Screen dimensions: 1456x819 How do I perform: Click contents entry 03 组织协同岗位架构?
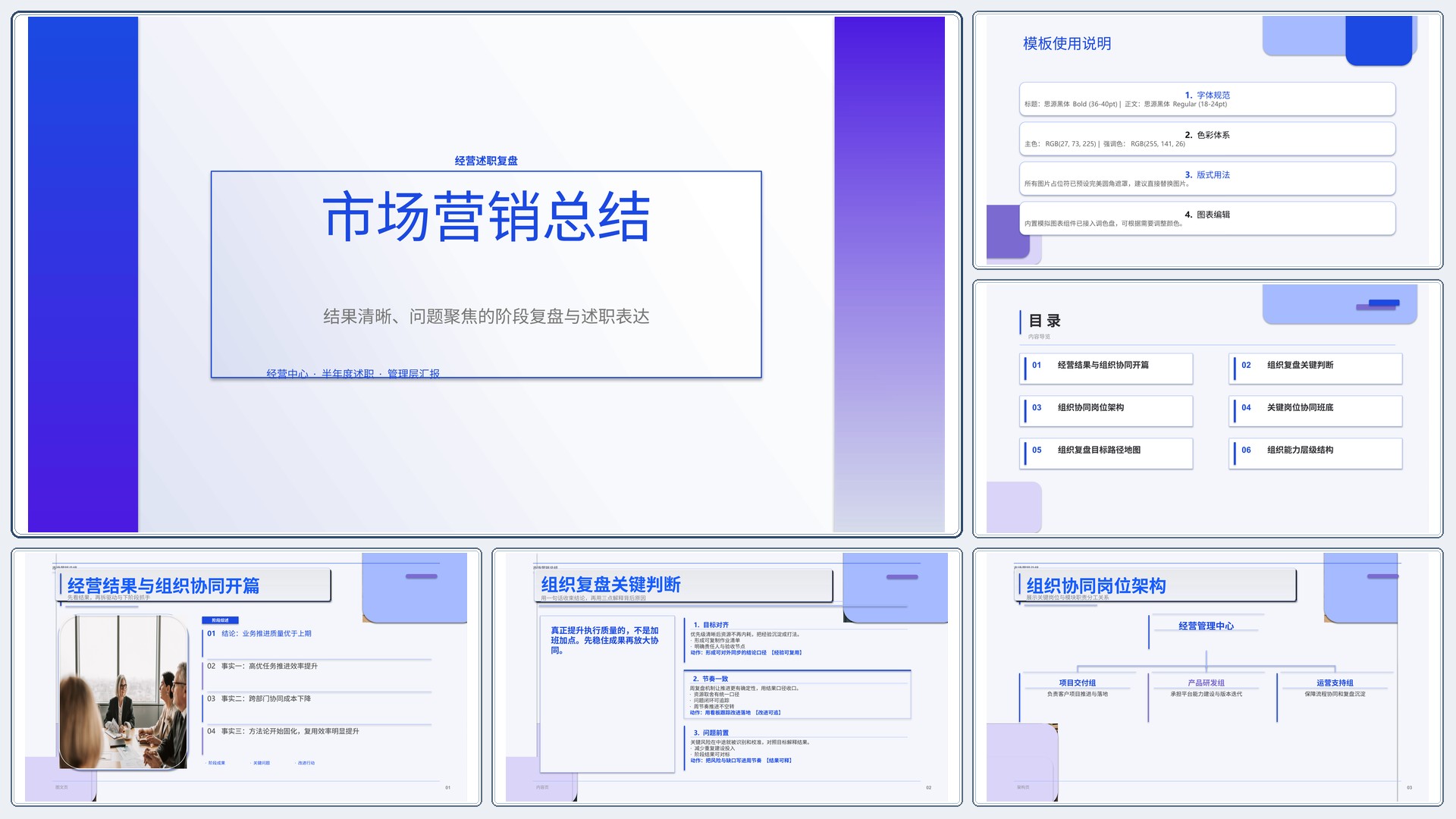coord(1107,410)
